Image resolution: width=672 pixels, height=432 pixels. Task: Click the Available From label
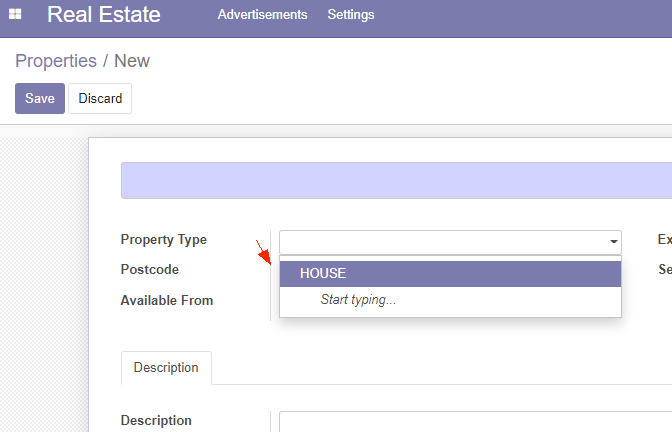pos(167,300)
